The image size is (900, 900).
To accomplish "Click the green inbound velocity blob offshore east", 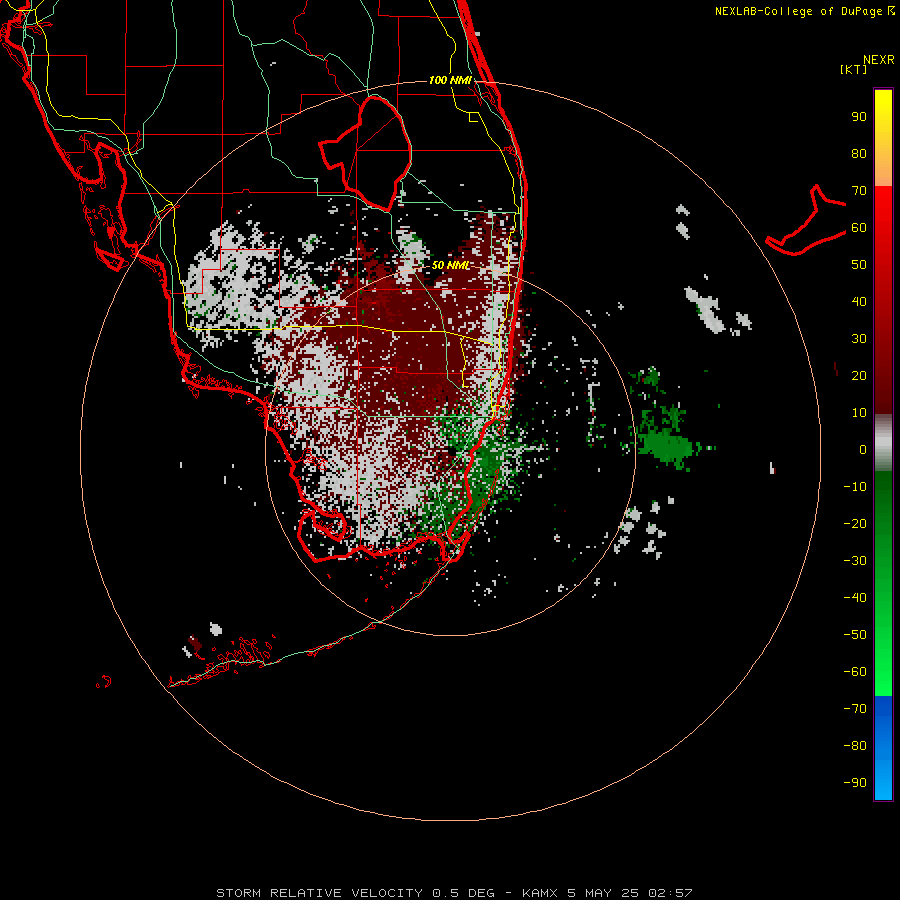I will (666, 444).
